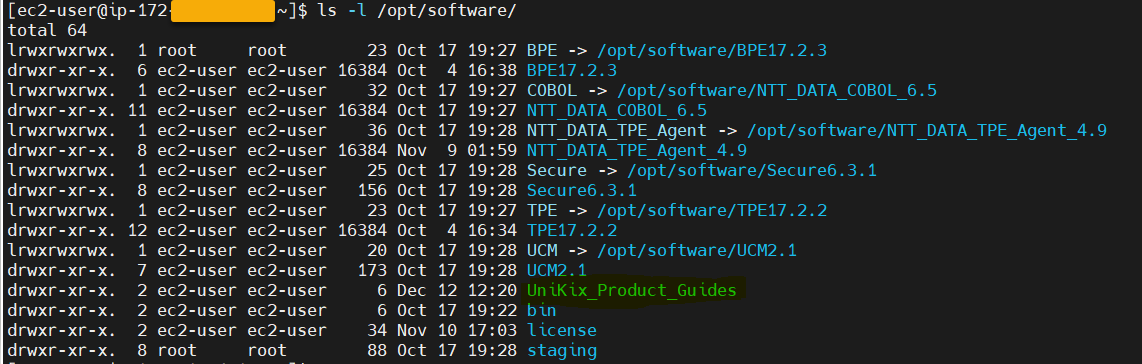Viewport: 1142px width, 364px height.
Task: Click the /opt/software/Secure6.3.1 target path
Action: point(752,171)
